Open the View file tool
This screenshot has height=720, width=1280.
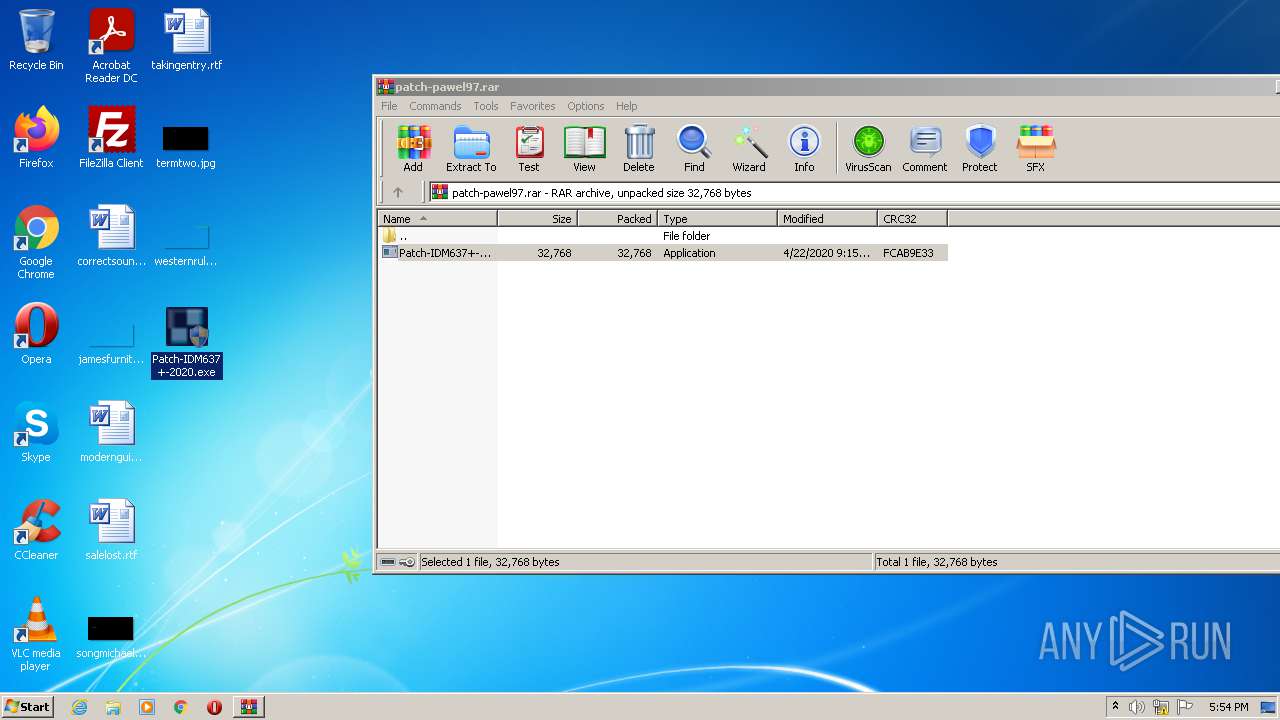pyautogui.click(x=584, y=149)
